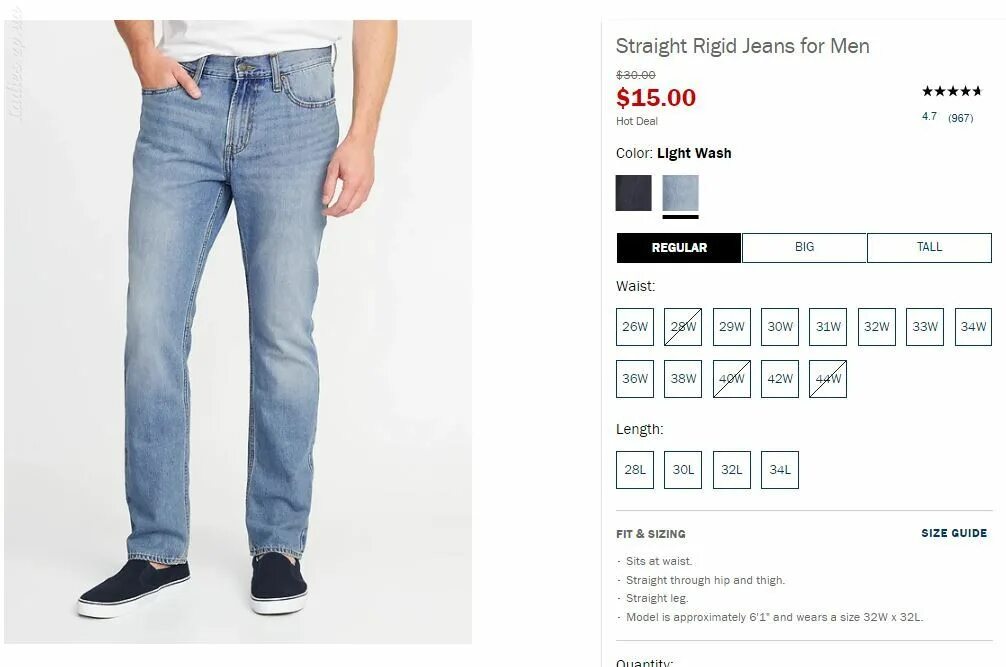Image resolution: width=1006 pixels, height=667 pixels.
Task: Click the star rating icons
Action: click(x=952, y=91)
